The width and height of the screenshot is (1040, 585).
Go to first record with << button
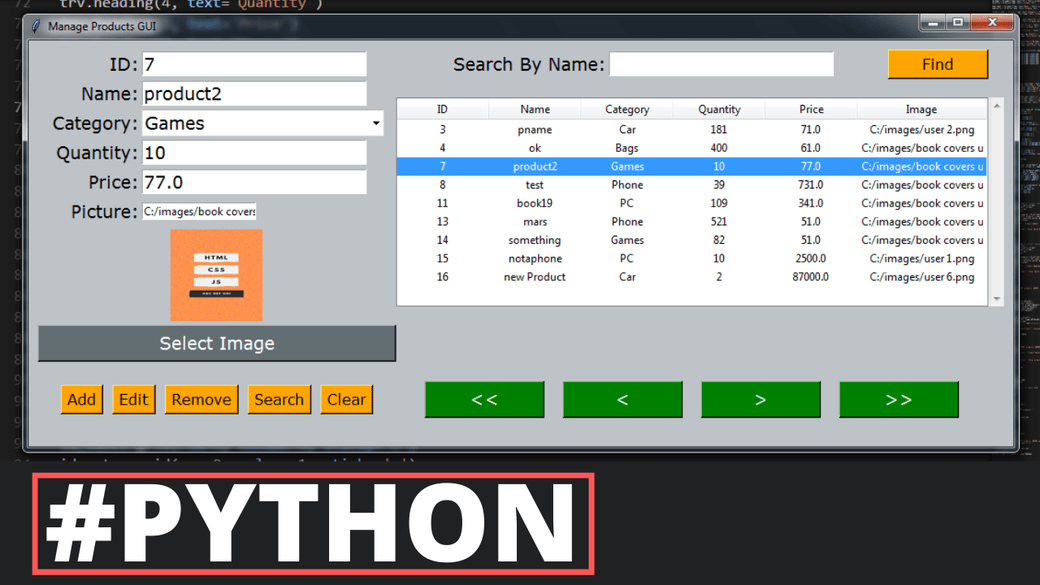tap(484, 399)
